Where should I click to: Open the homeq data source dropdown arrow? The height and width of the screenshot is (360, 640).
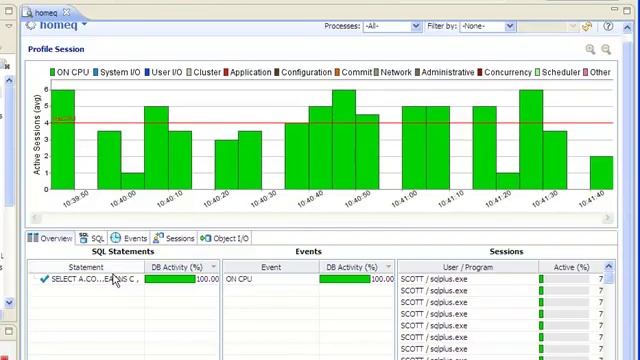pyautogui.click(x=84, y=24)
